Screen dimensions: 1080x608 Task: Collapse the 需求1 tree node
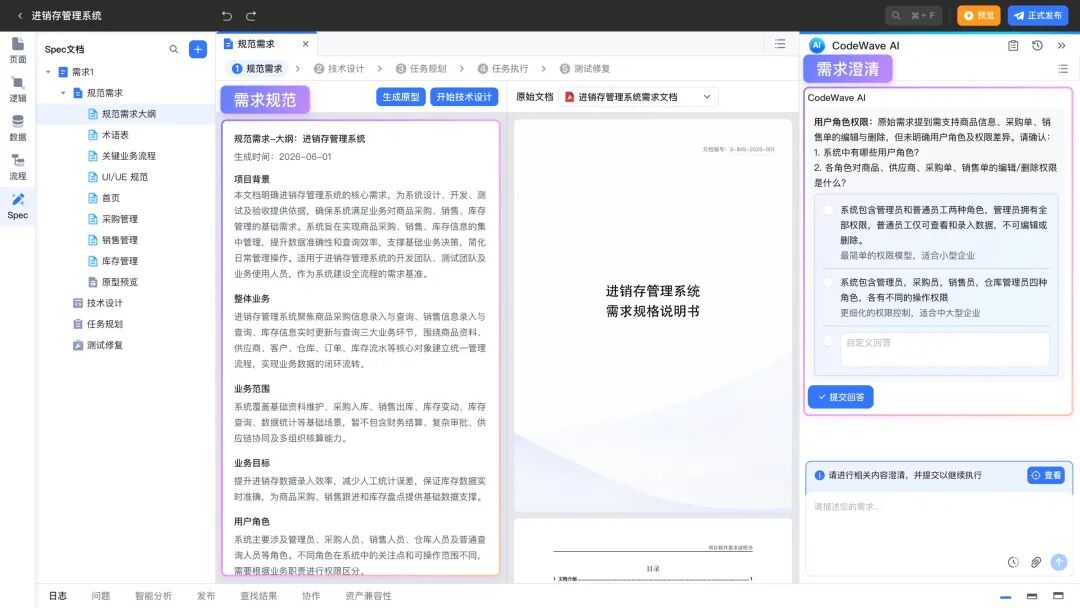[48, 72]
